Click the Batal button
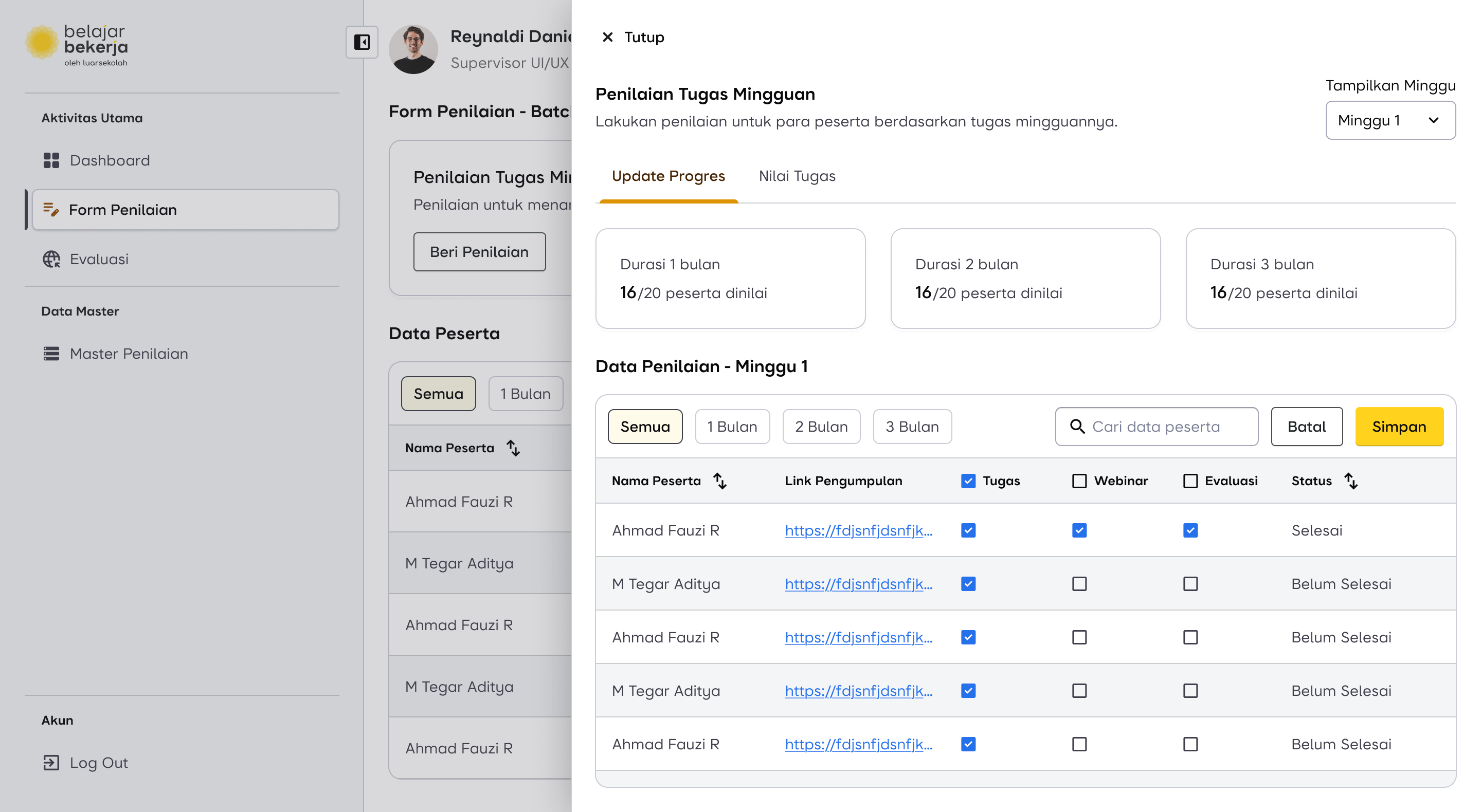 tap(1306, 427)
